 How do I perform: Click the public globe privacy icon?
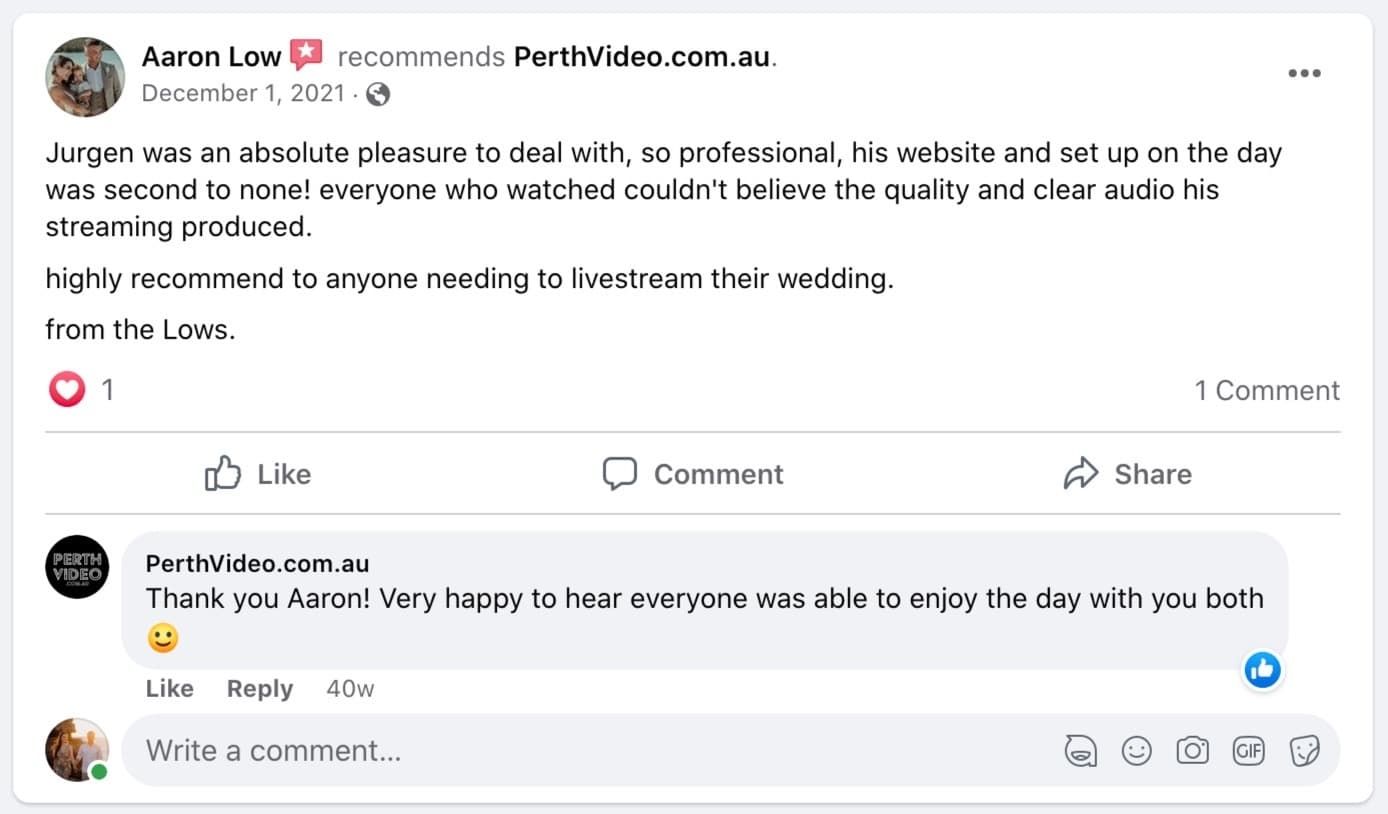[378, 94]
